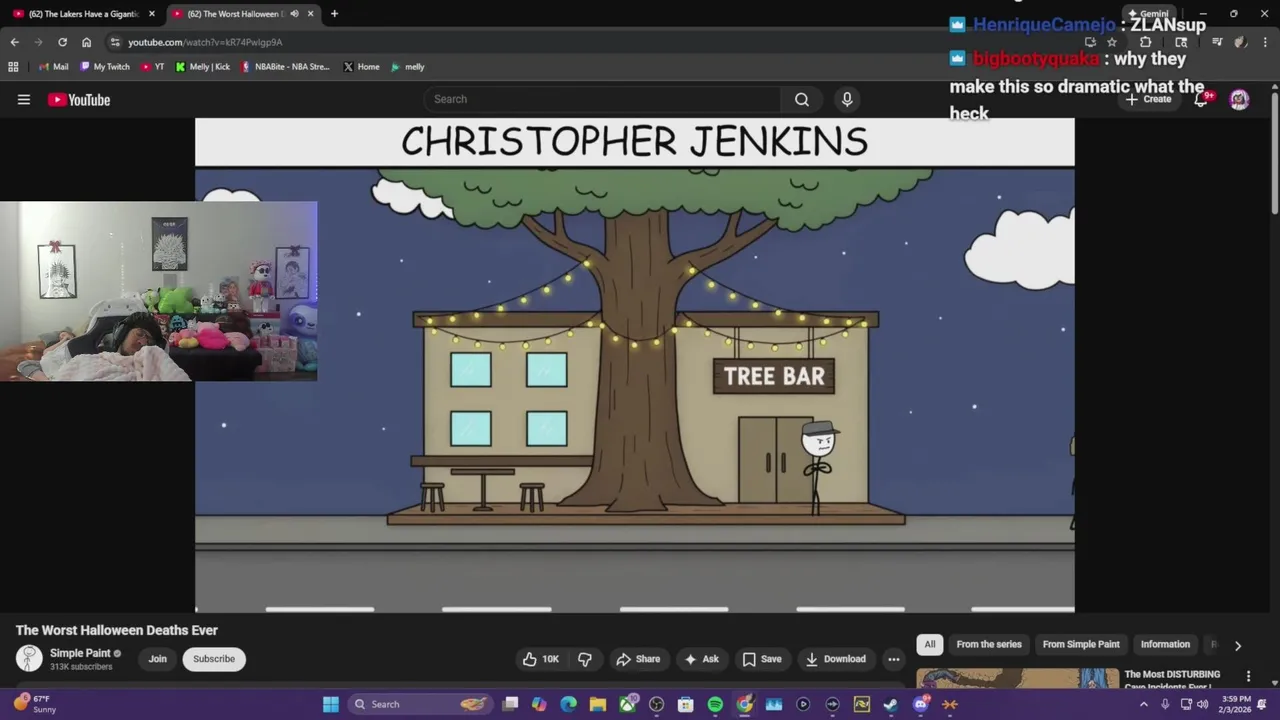Screen dimensions: 1280x720
Task: Download the video
Action: click(x=836, y=659)
